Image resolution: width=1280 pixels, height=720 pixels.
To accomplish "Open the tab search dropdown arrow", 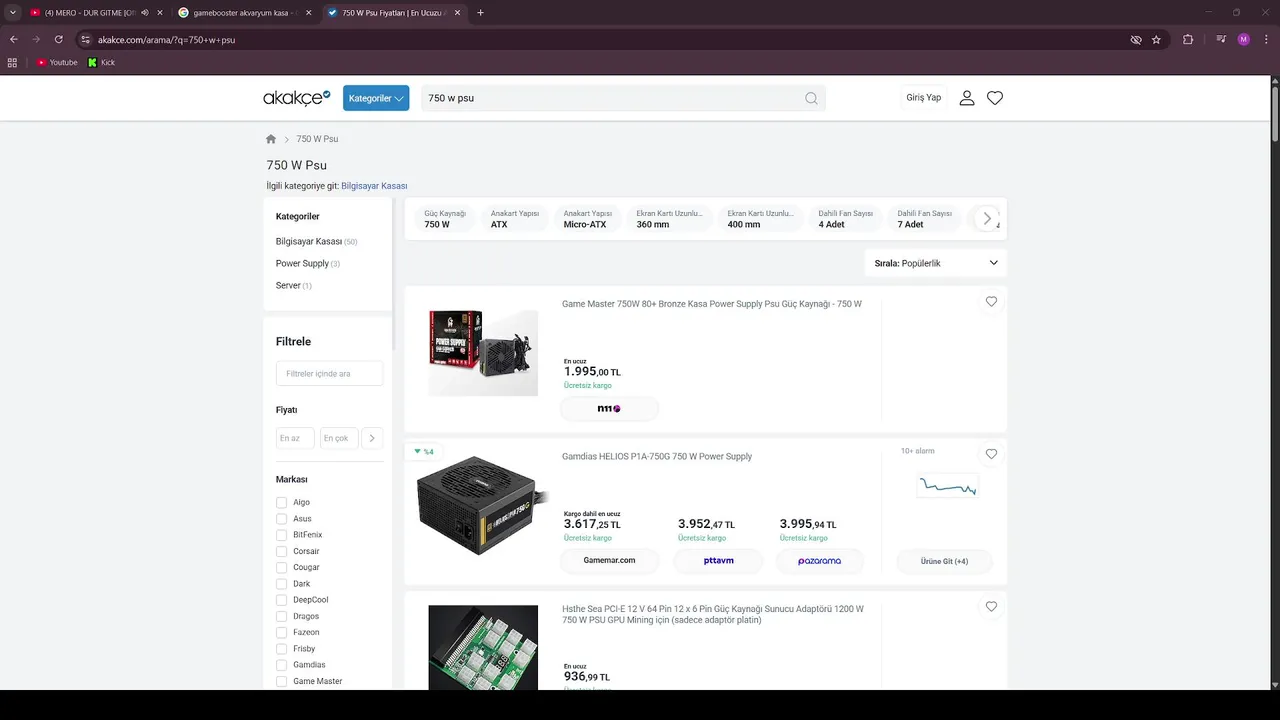I will click(13, 13).
